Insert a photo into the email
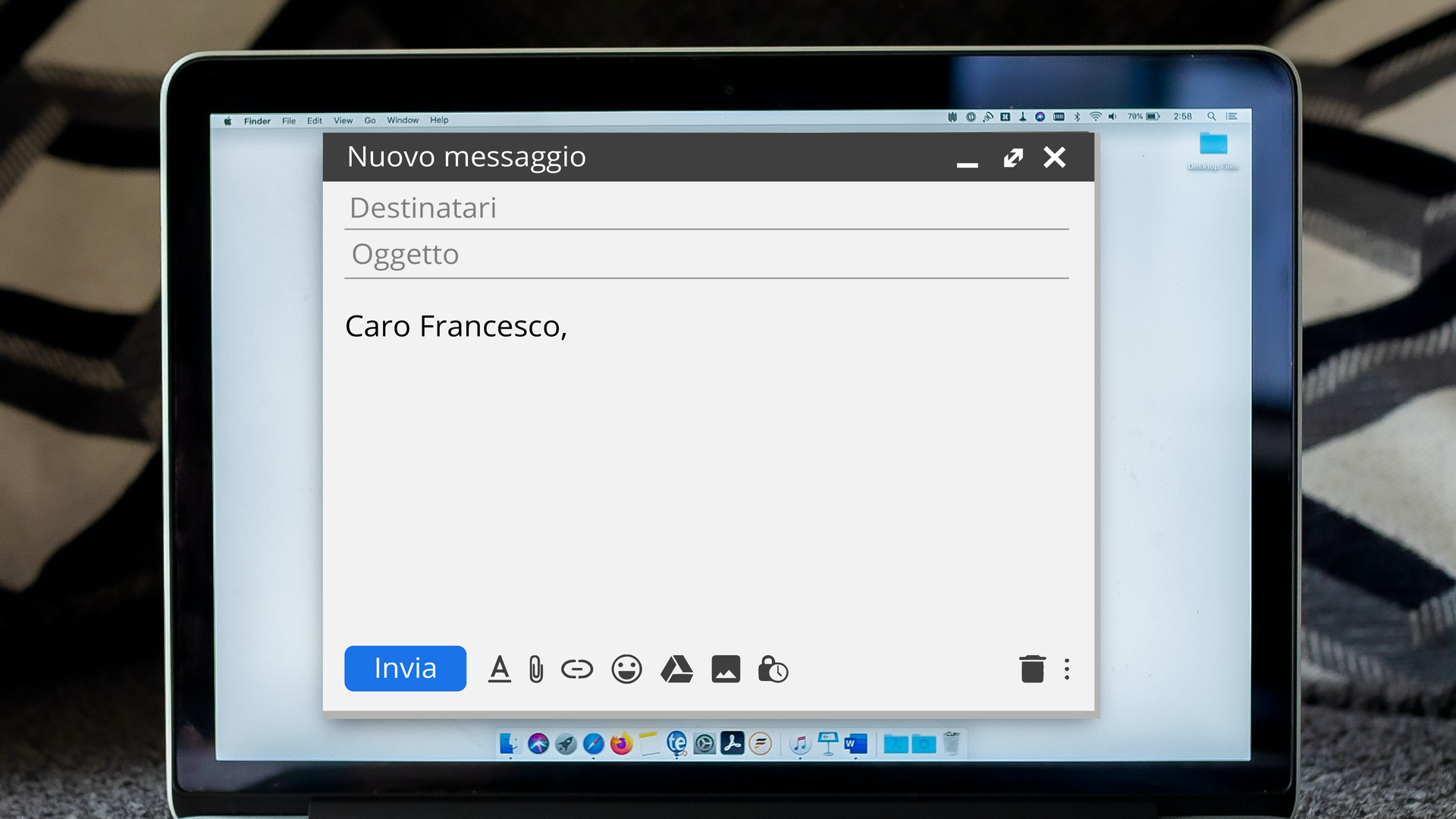 pyautogui.click(x=726, y=669)
